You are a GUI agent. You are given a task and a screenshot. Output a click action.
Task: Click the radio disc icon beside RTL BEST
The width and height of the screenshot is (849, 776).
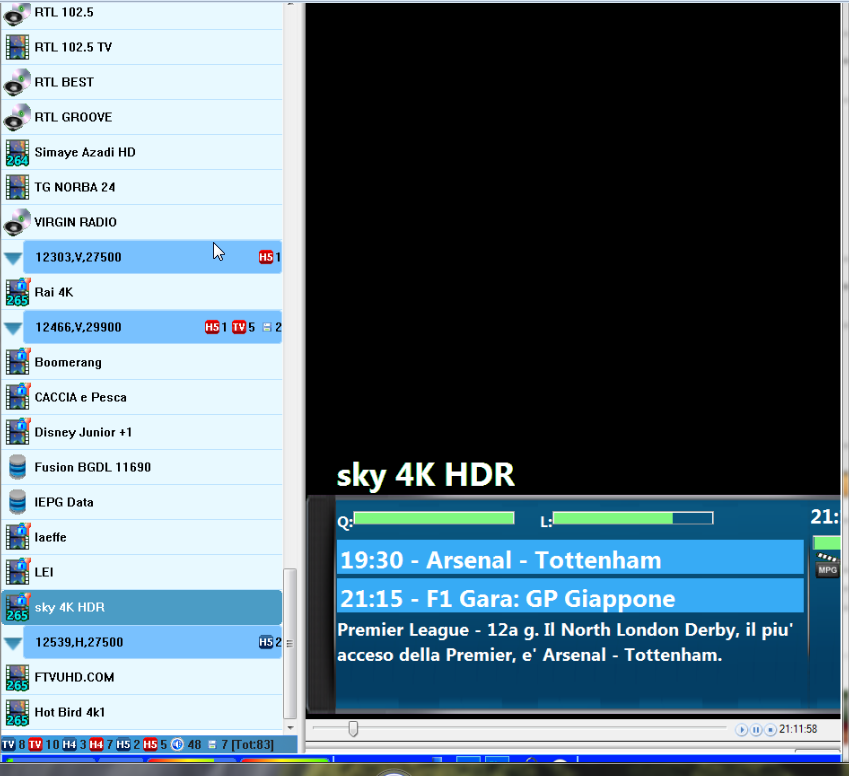coord(17,82)
